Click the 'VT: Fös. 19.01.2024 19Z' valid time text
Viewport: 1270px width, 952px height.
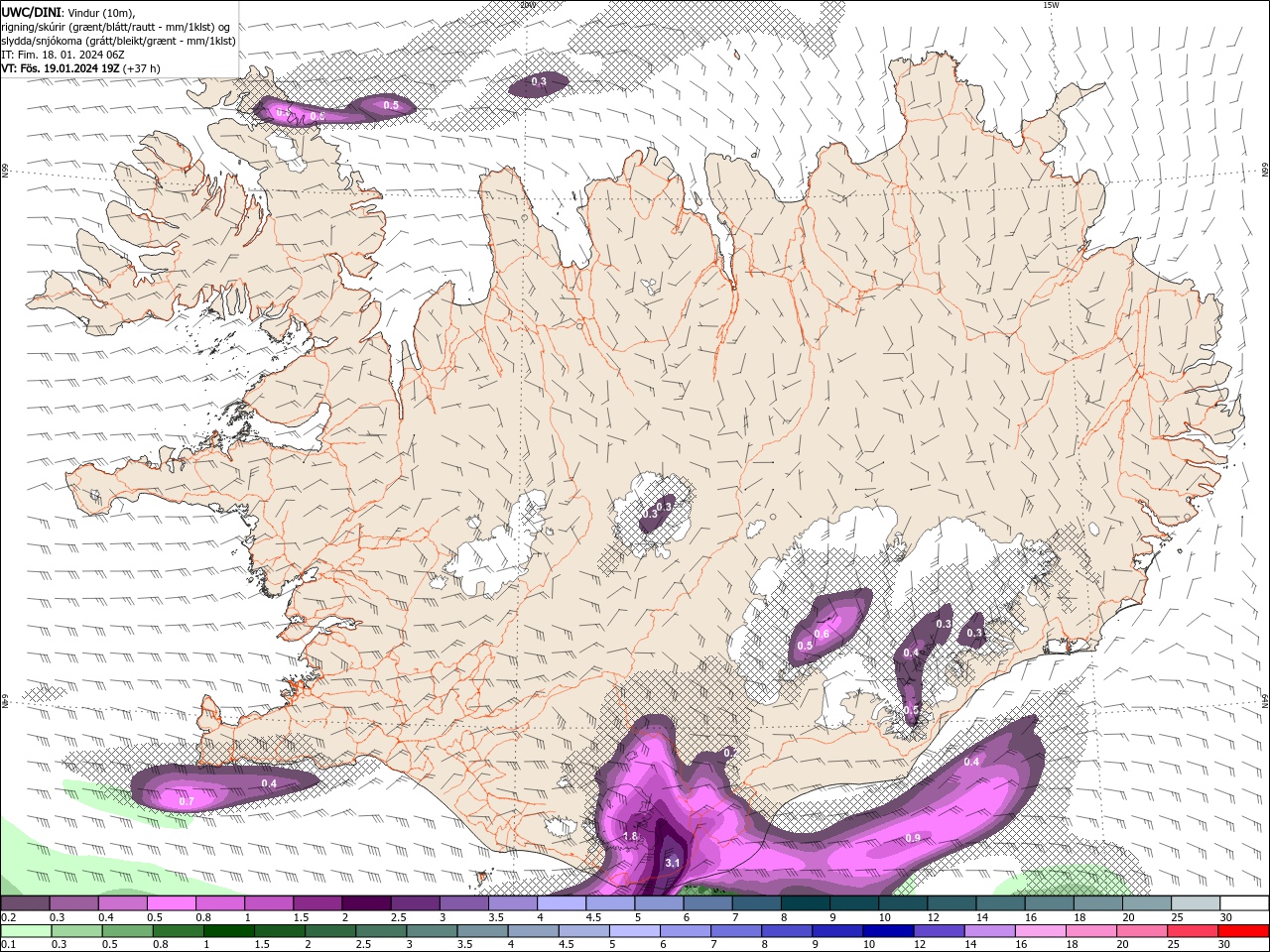tap(62, 68)
